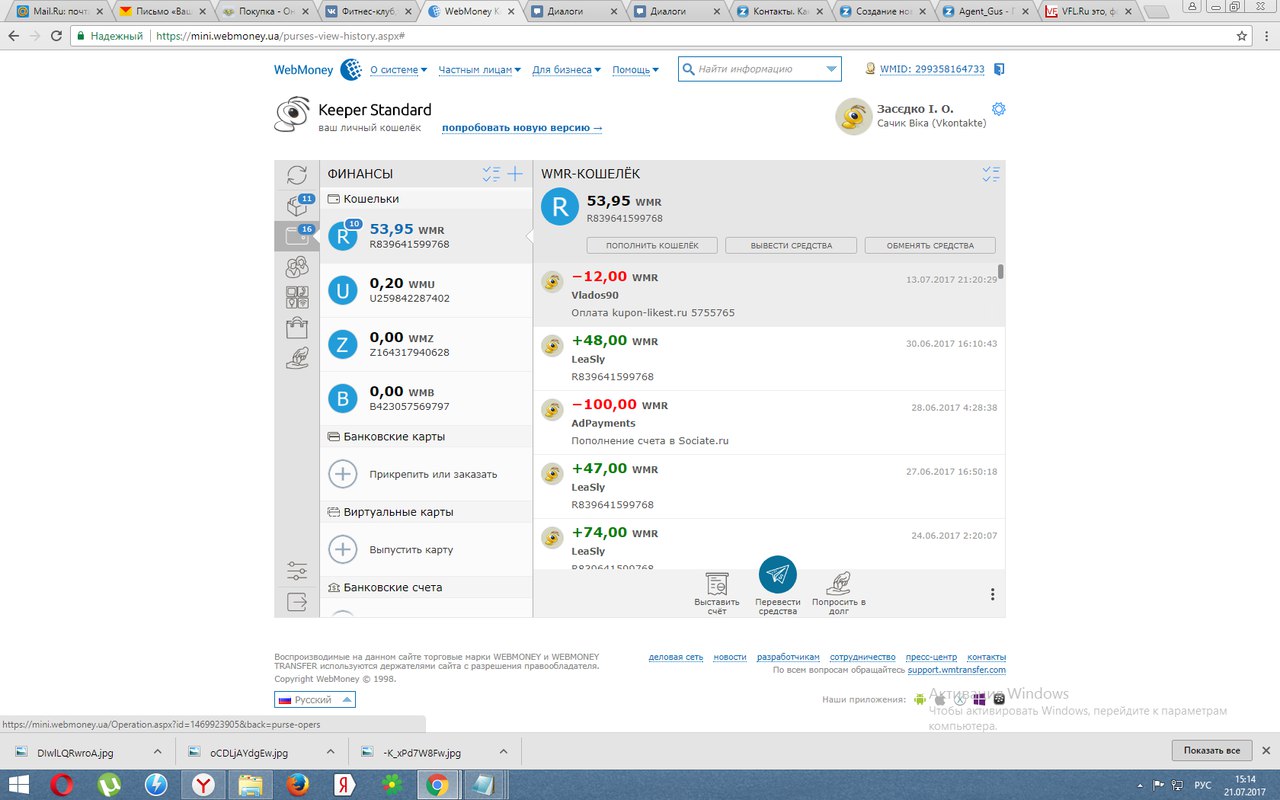Viewport: 1280px width, 800px height.
Task: Click the ОБМЕНЯТЬ СРЕДСТВА button
Action: [x=930, y=245]
